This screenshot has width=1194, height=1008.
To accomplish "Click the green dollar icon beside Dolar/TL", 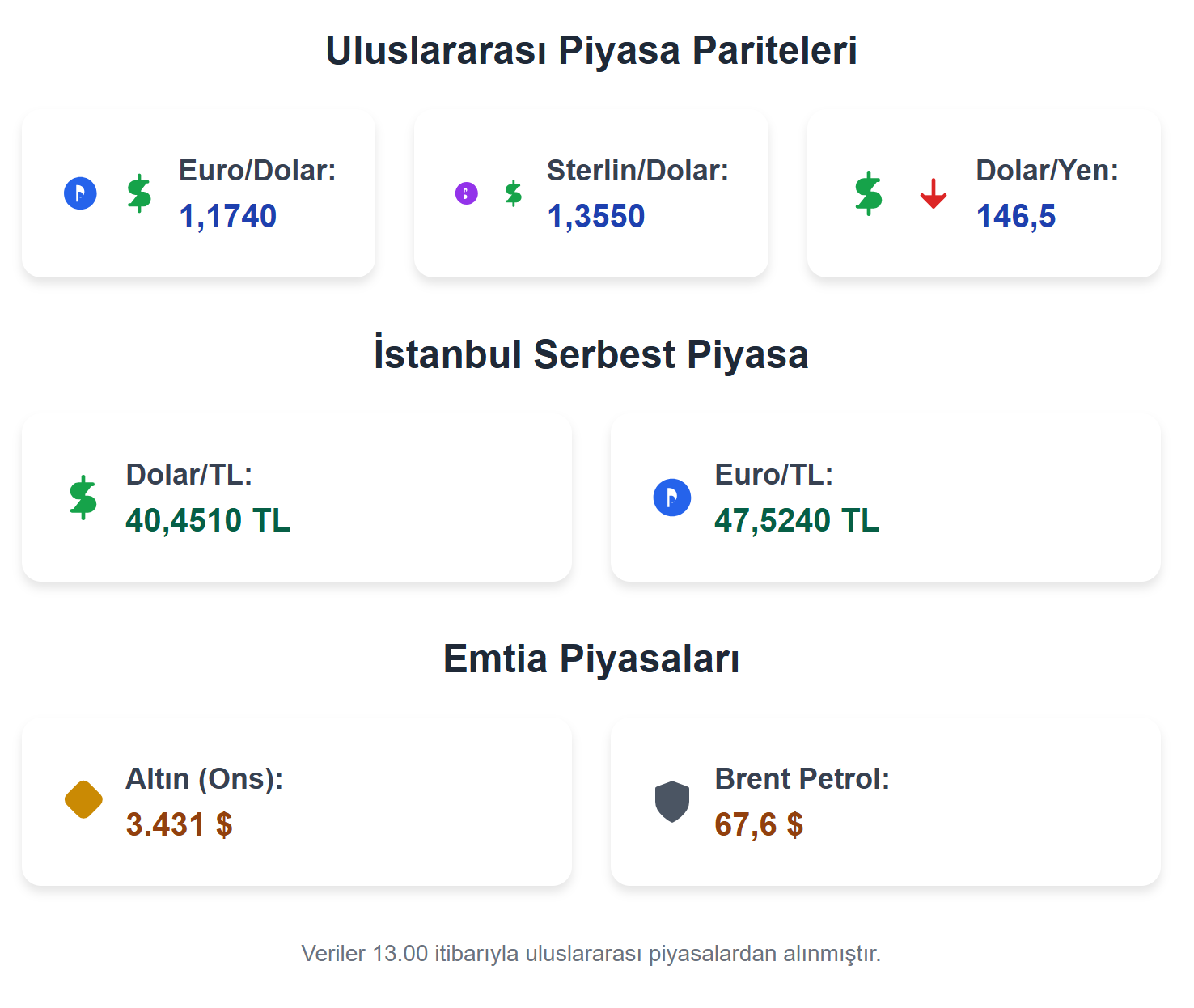I will tap(83, 498).
